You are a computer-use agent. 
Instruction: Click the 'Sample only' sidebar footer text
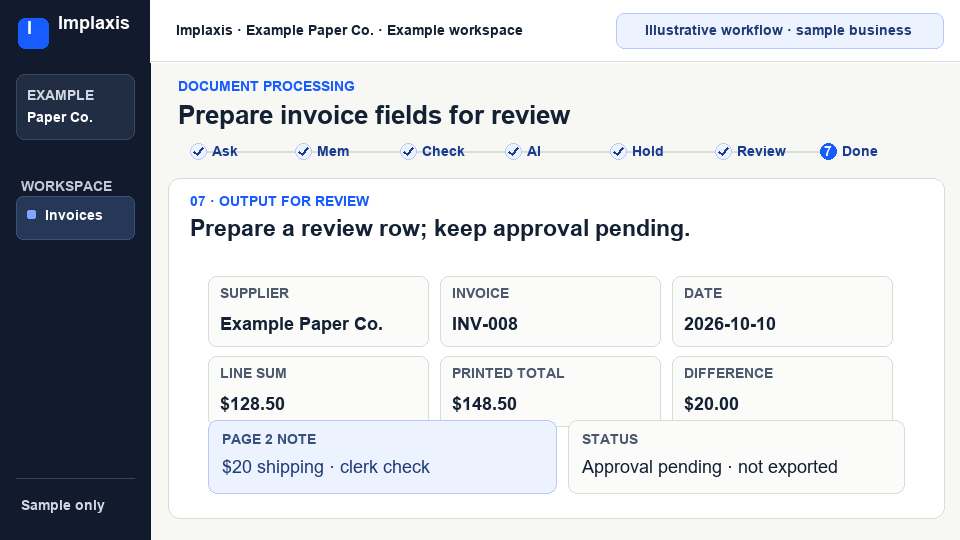pyautogui.click(x=63, y=506)
